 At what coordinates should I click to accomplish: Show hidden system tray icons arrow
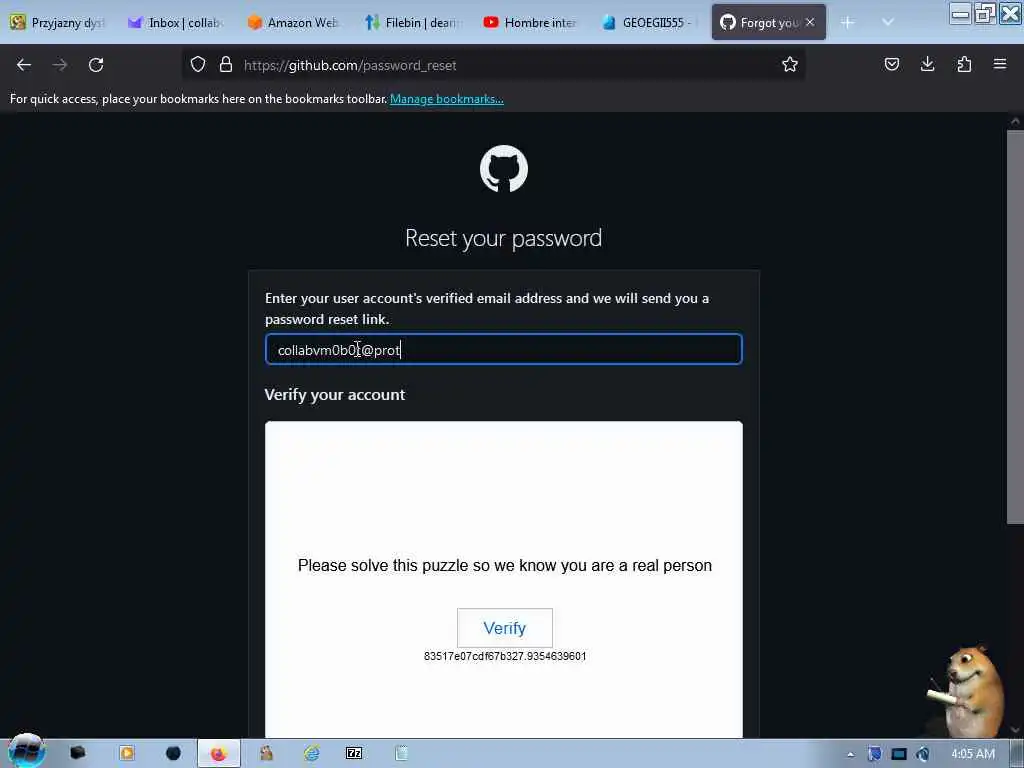(850, 754)
